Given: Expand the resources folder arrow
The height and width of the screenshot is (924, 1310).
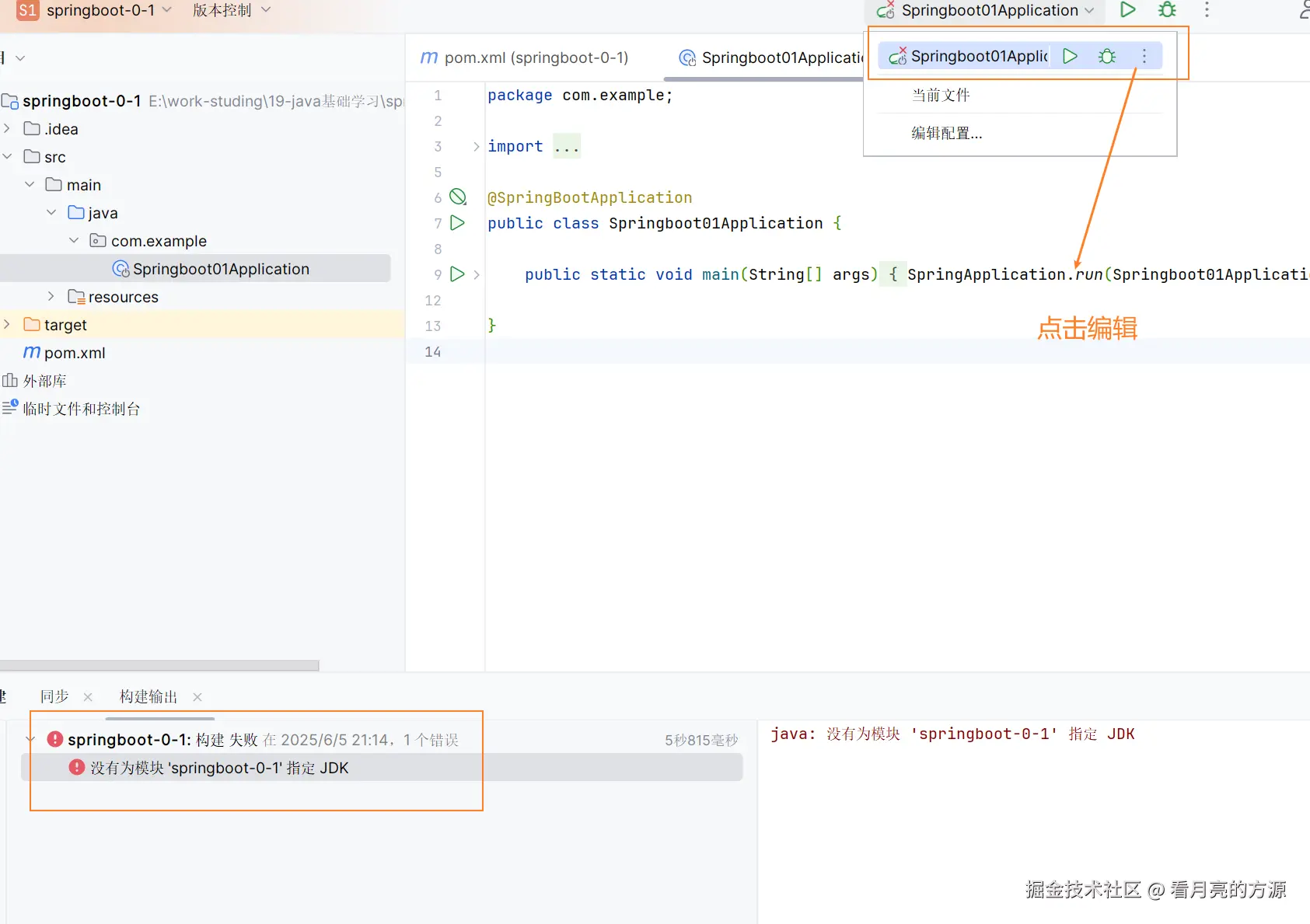Looking at the screenshot, I should click(x=51, y=296).
